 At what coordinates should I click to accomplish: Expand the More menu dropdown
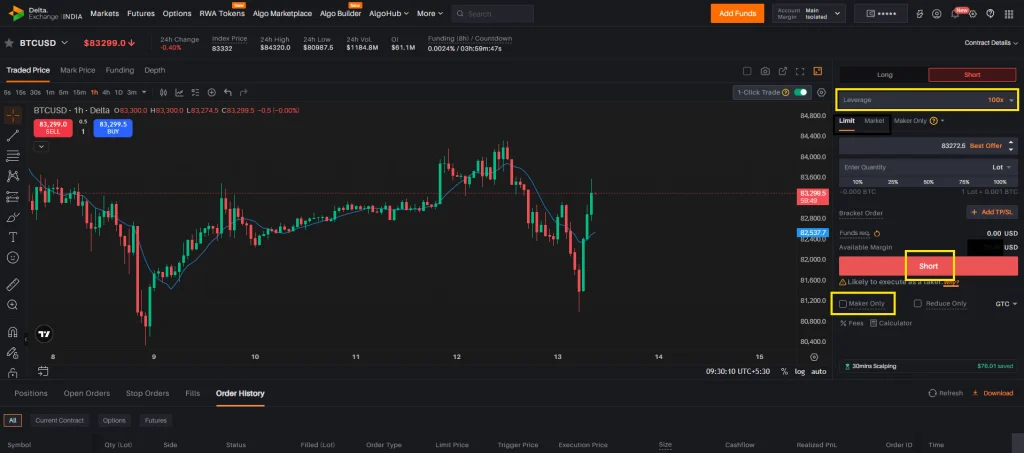coord(430,13)
